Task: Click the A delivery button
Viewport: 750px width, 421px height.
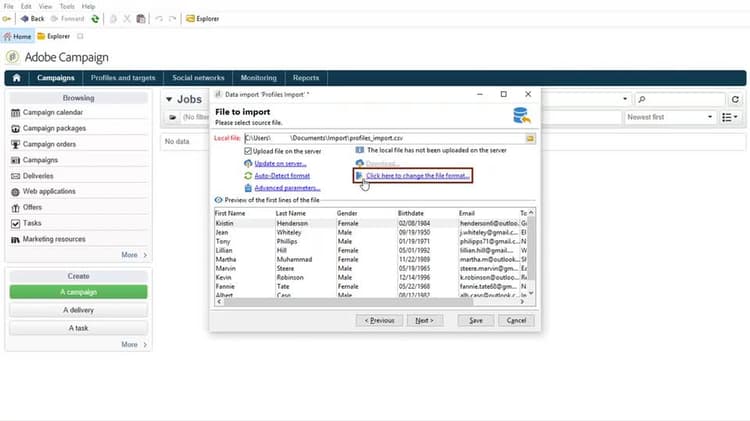Action: click(x=78, y=310)
